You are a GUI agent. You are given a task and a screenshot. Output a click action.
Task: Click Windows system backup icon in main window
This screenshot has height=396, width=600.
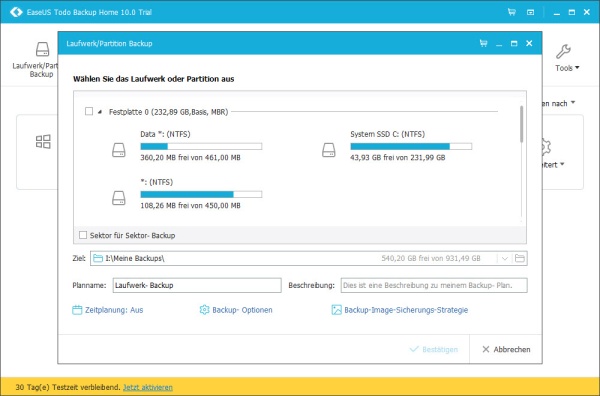(x=43, y=141)
